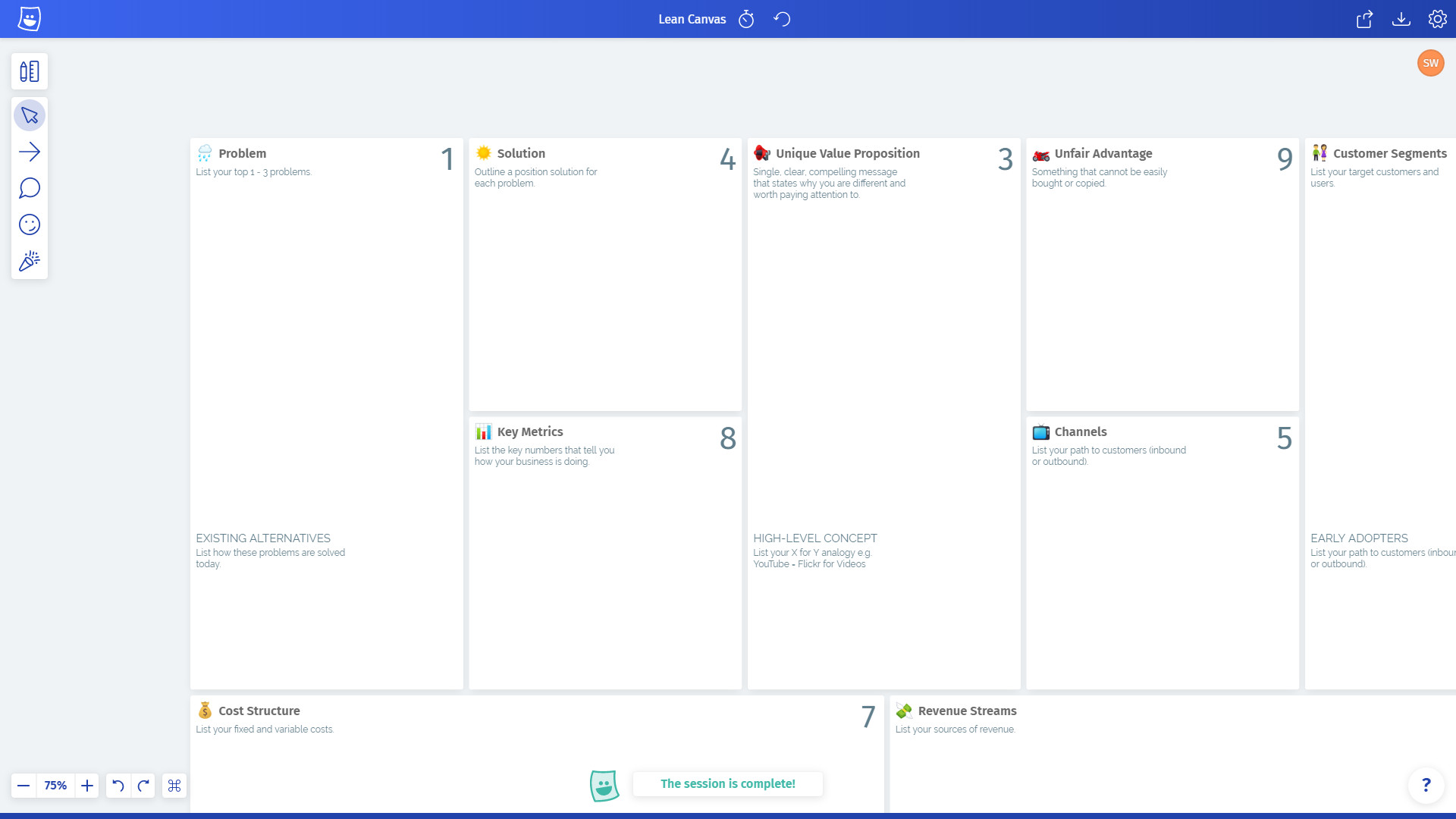
Task: Select the comment bubble tool
Action: pyautogui.click(x=30, y=188)
